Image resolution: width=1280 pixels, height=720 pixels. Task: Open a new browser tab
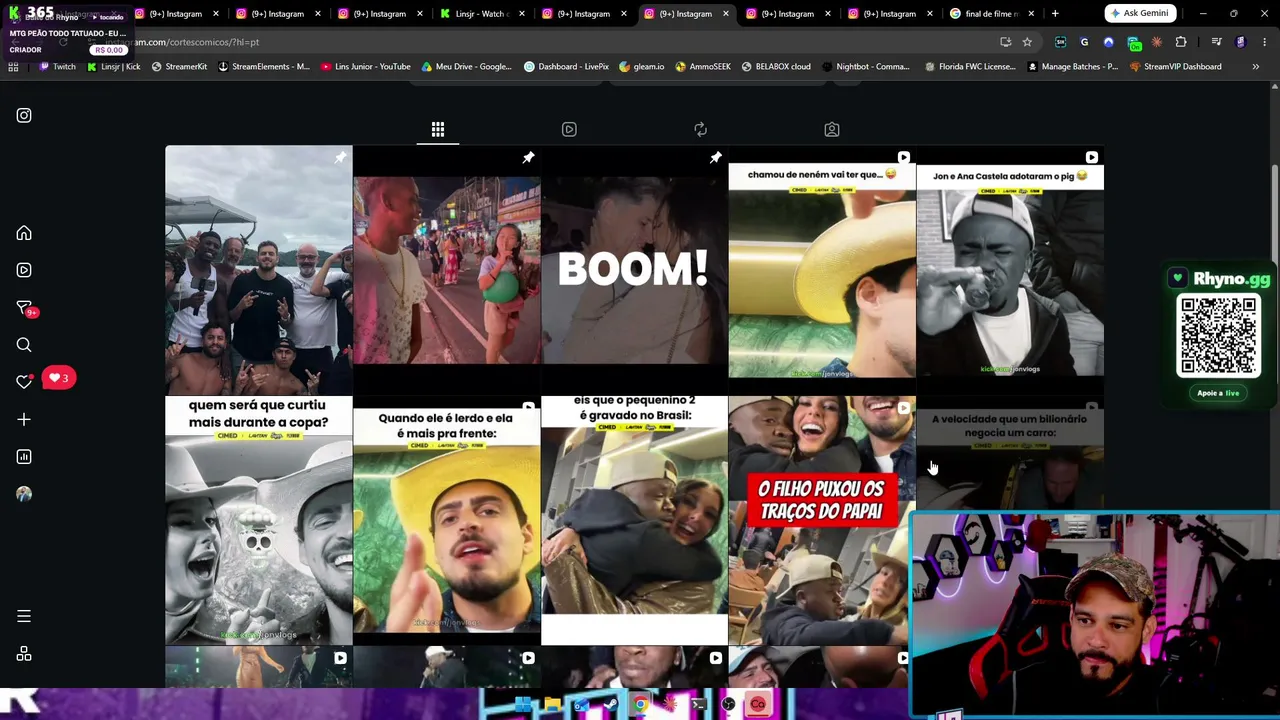coord(1055,14)
